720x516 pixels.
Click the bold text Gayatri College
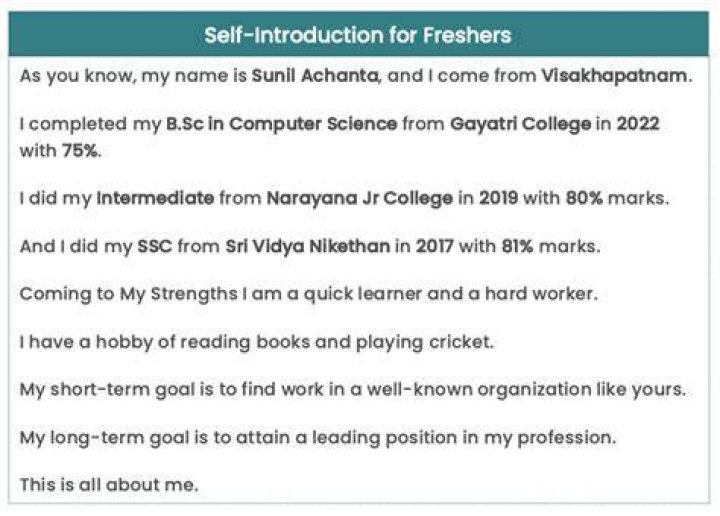point(521,124)
